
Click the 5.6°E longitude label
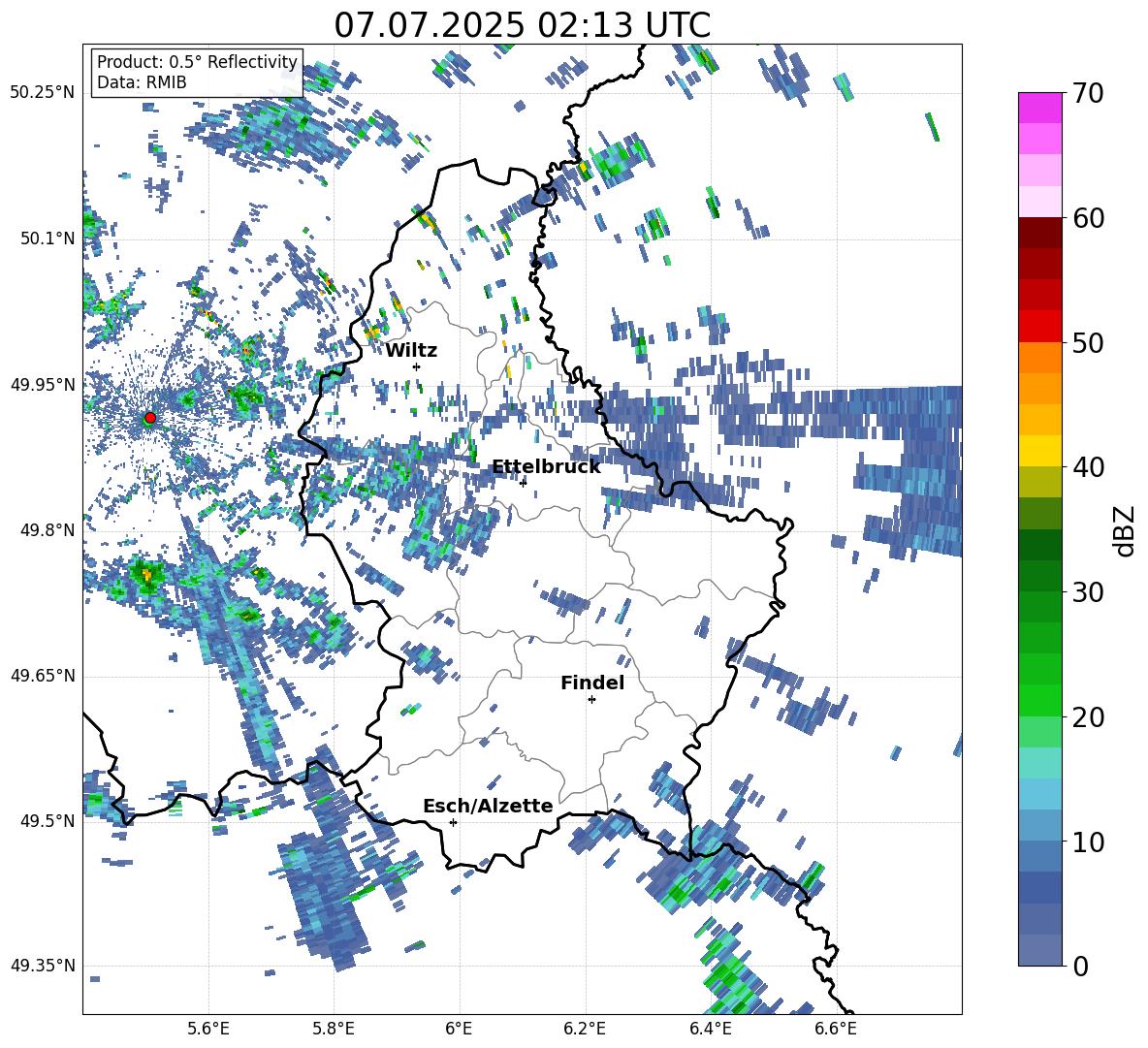[208, 1029]
